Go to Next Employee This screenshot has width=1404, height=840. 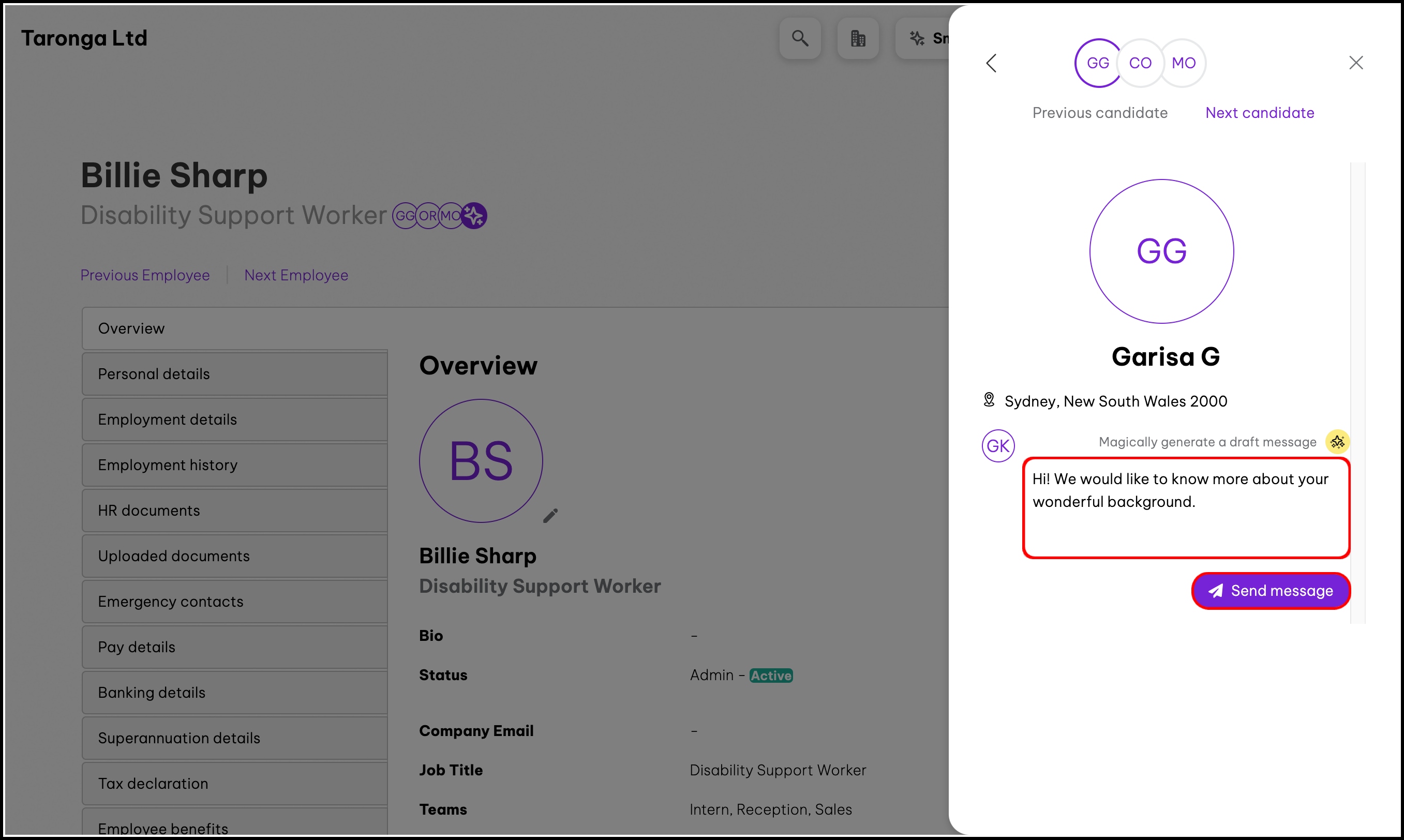[296, 275]
